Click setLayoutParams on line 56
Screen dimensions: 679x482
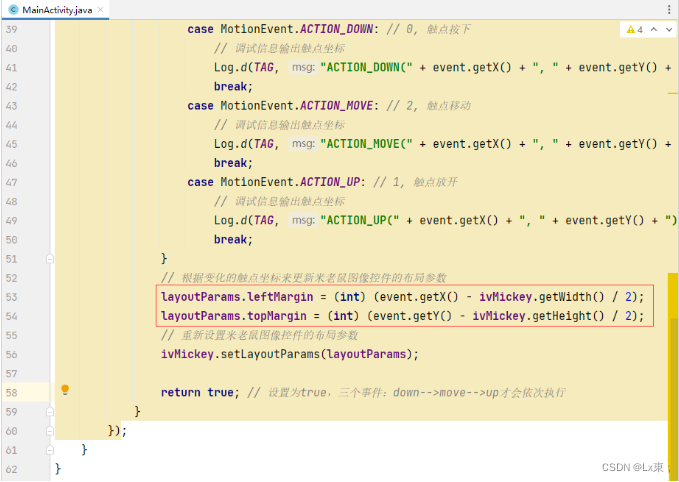click(x=270, y=354)
